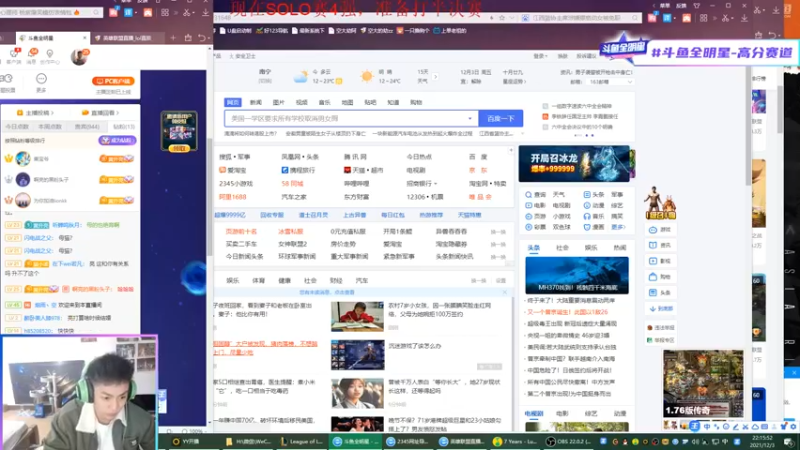
Task: Click the 影视 icon in floating sidebar
Action: pos(653,261)
